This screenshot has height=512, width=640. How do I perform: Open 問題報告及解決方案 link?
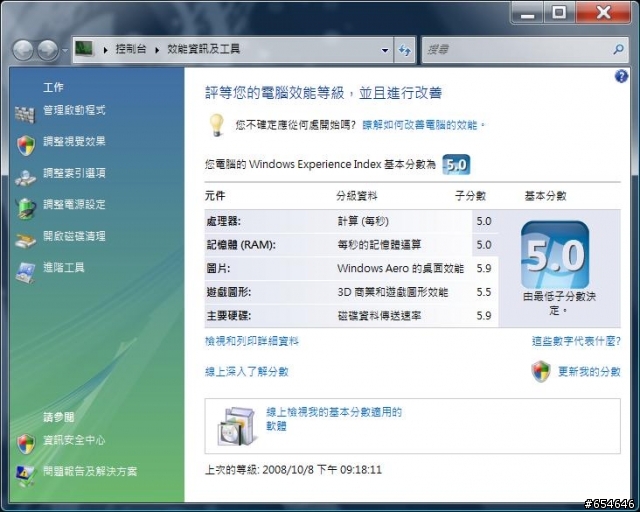click(90, 471)
